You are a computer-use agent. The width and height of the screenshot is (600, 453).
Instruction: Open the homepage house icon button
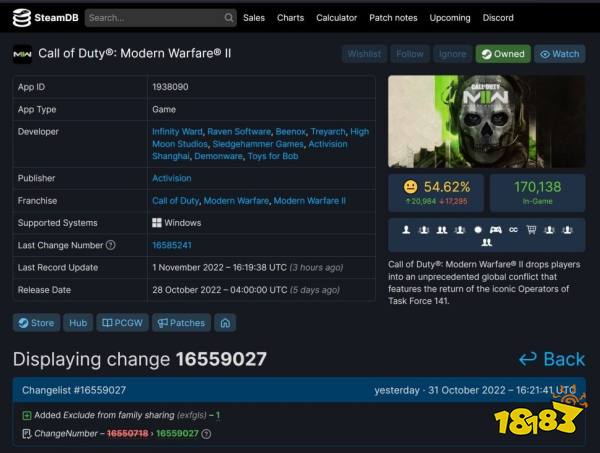[225, 323]
